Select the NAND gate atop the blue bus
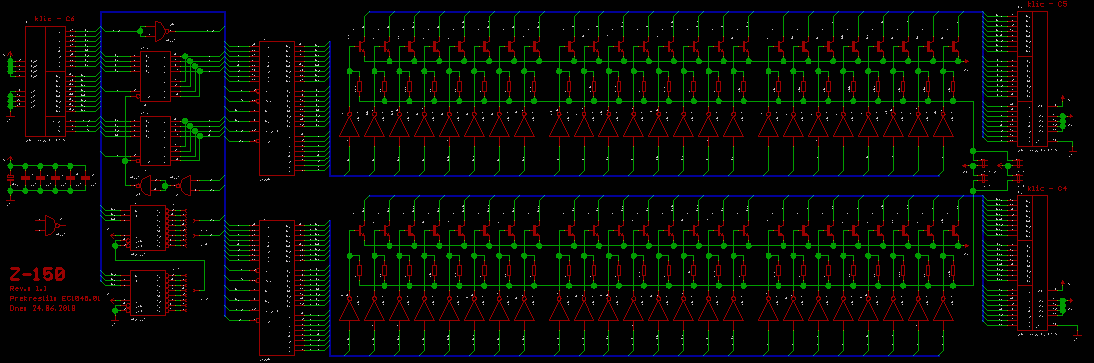This screenshot has width=1094, height=363. click(x=160, y=31)
